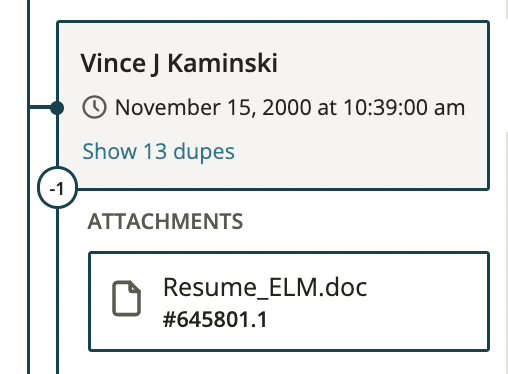Click the outer vertical thread line on the left

tap(28, 233)
